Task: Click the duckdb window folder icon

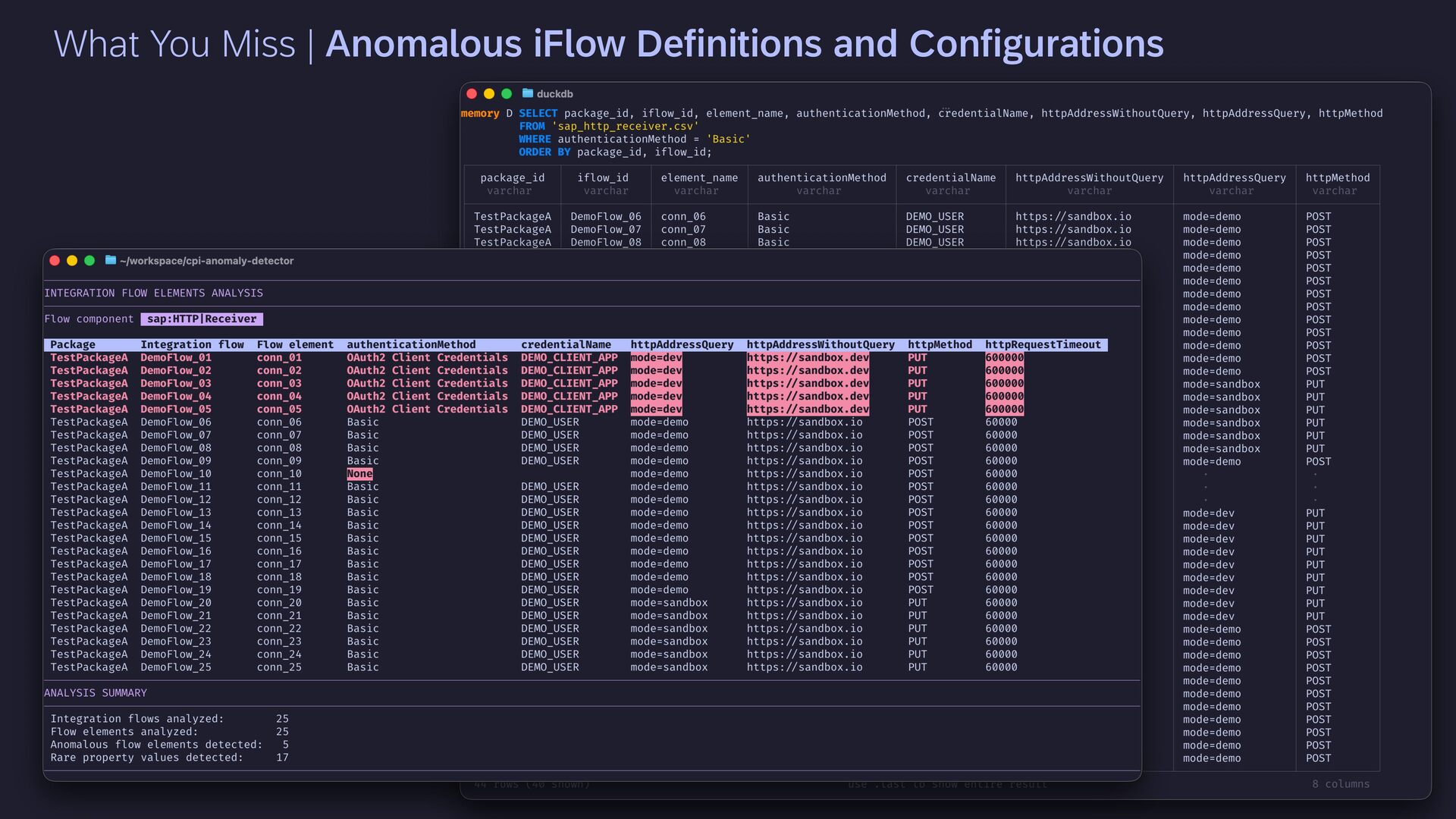Action: coord(528,93)
